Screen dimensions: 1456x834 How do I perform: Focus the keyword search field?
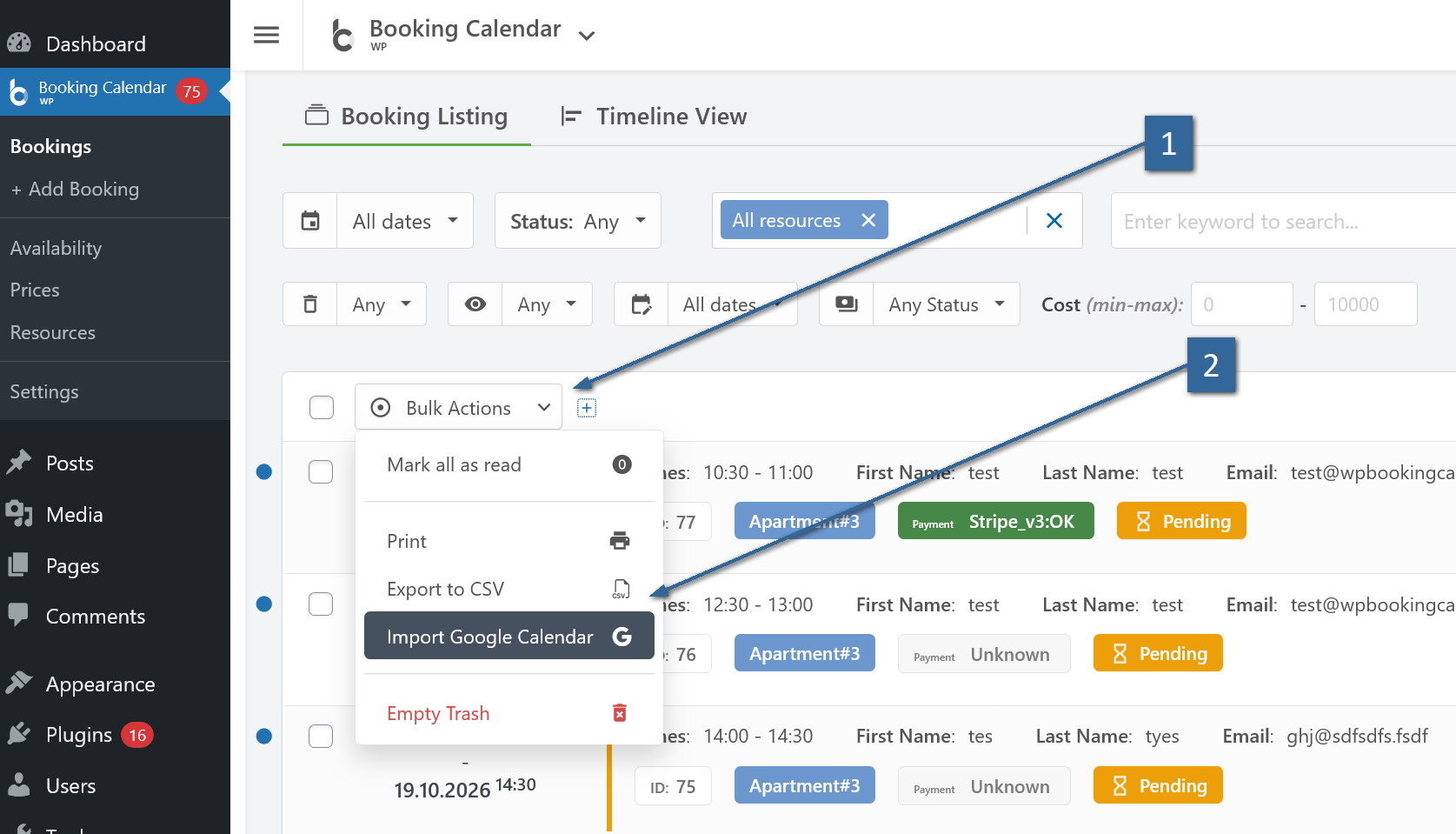(1283, 221)
